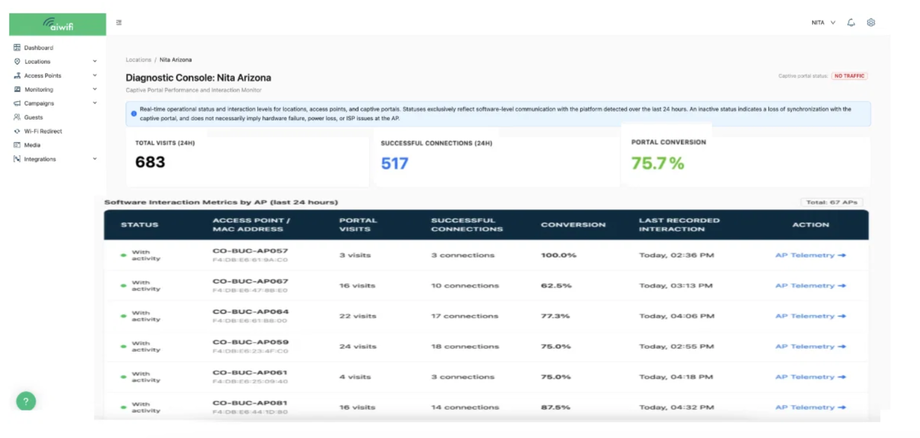Select Integrations in the sidebar
Screen dimensions: 920x438
click(x=40, y=159)
